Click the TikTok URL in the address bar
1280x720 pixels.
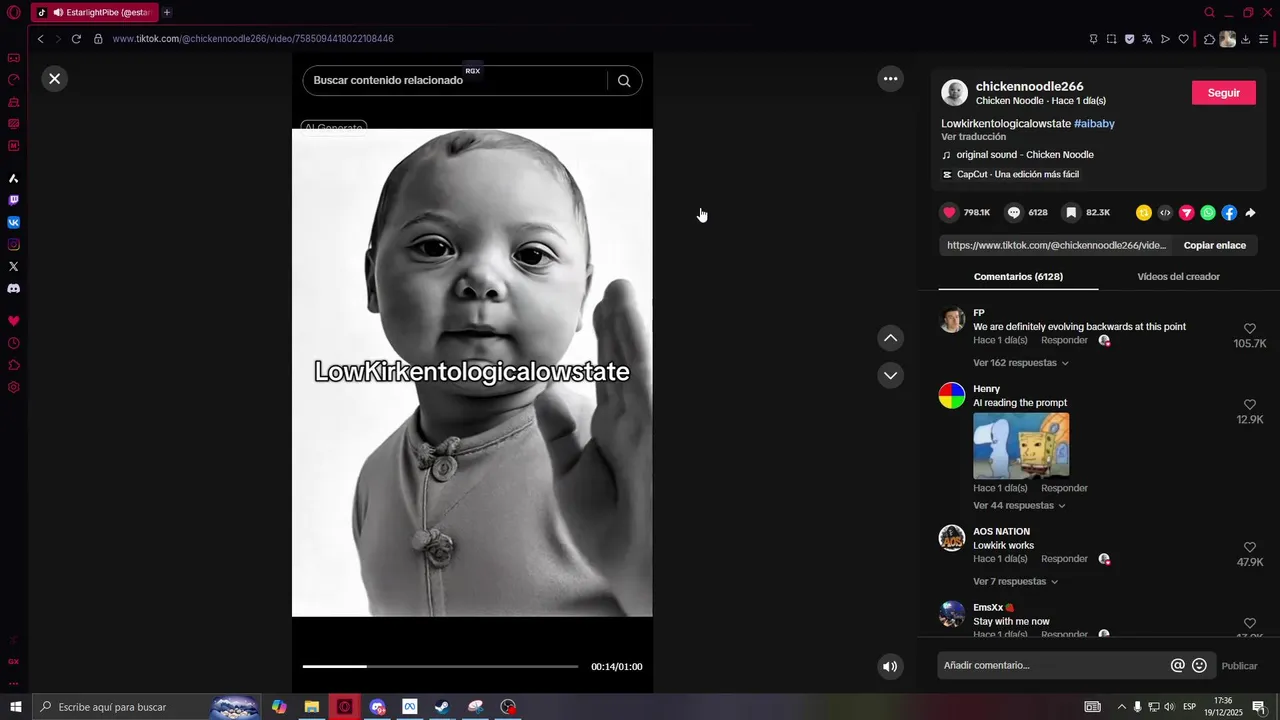coord(253,39)
